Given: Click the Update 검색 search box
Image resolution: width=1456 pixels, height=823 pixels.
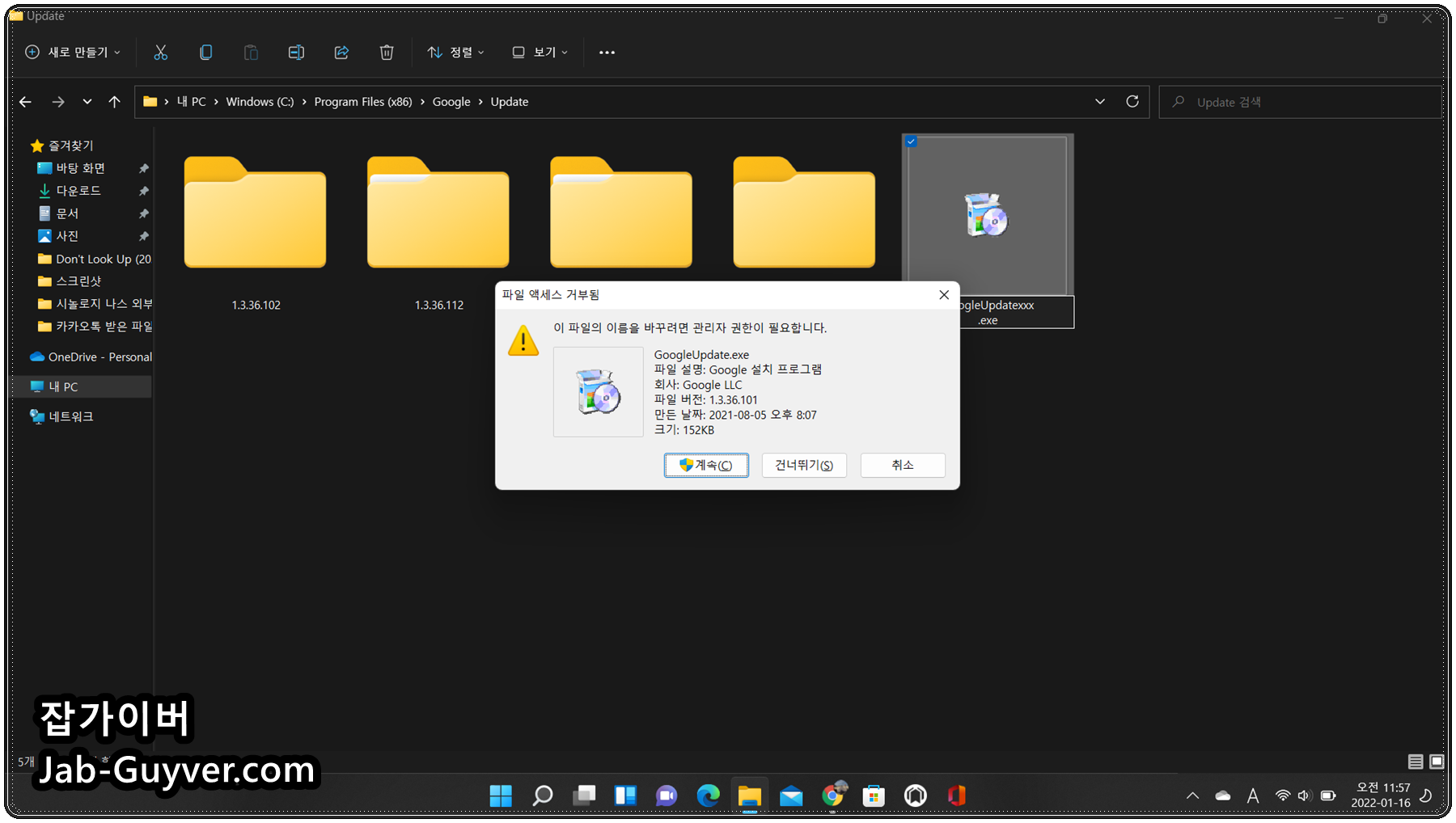Looking at the screenshot, I should (1300, 102).
